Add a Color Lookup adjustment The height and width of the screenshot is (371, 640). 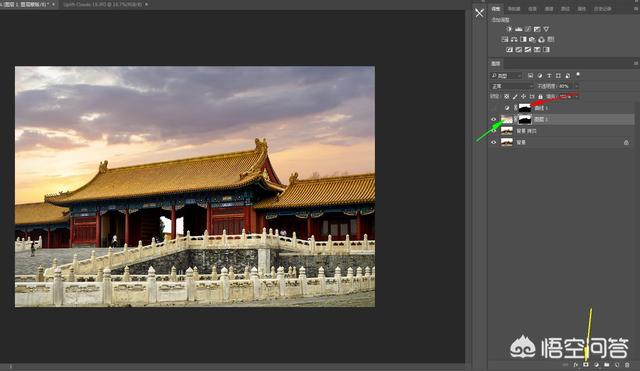pyautogui.click(x=551, y=40)
